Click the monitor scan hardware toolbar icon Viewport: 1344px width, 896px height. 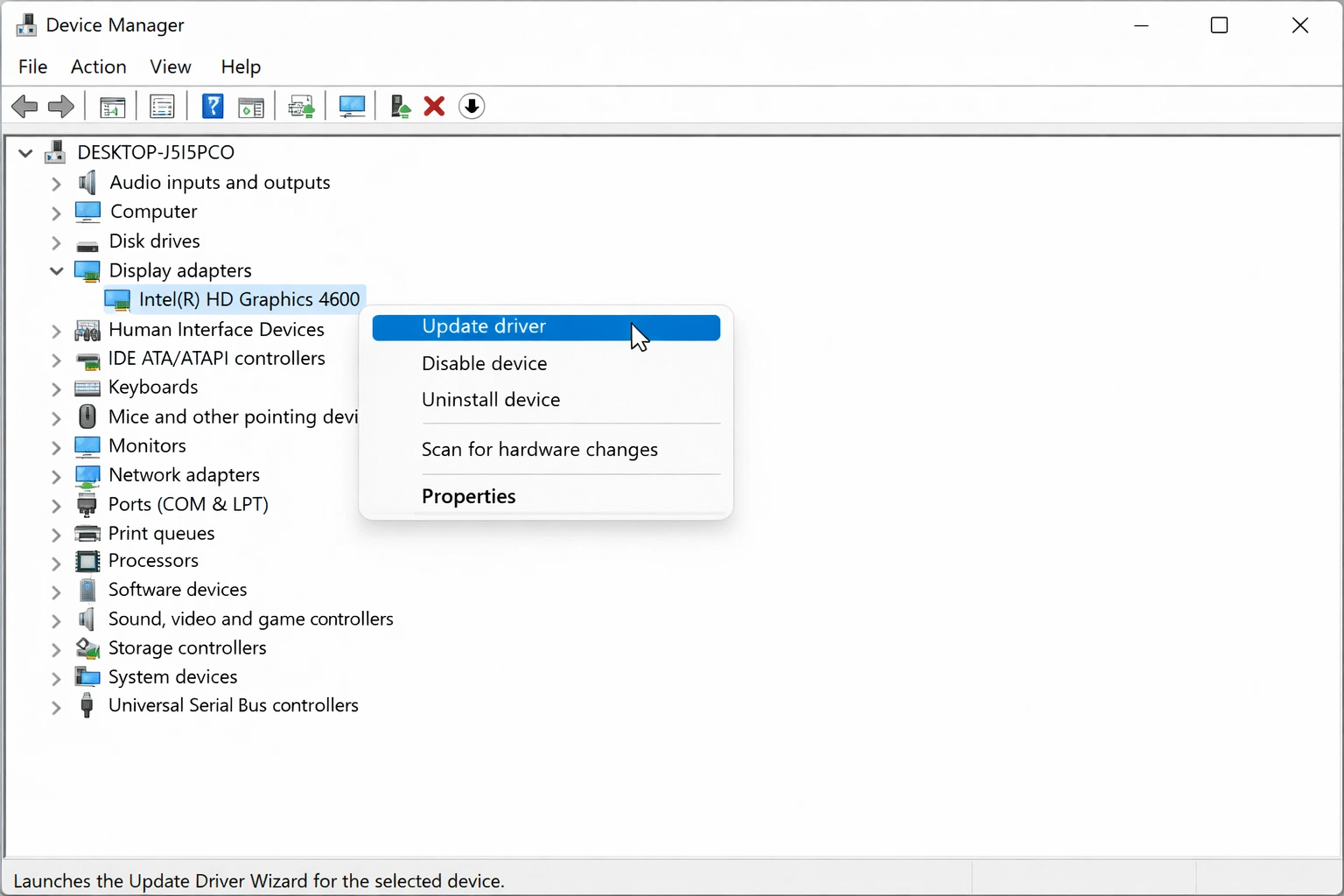click(352, 107)
